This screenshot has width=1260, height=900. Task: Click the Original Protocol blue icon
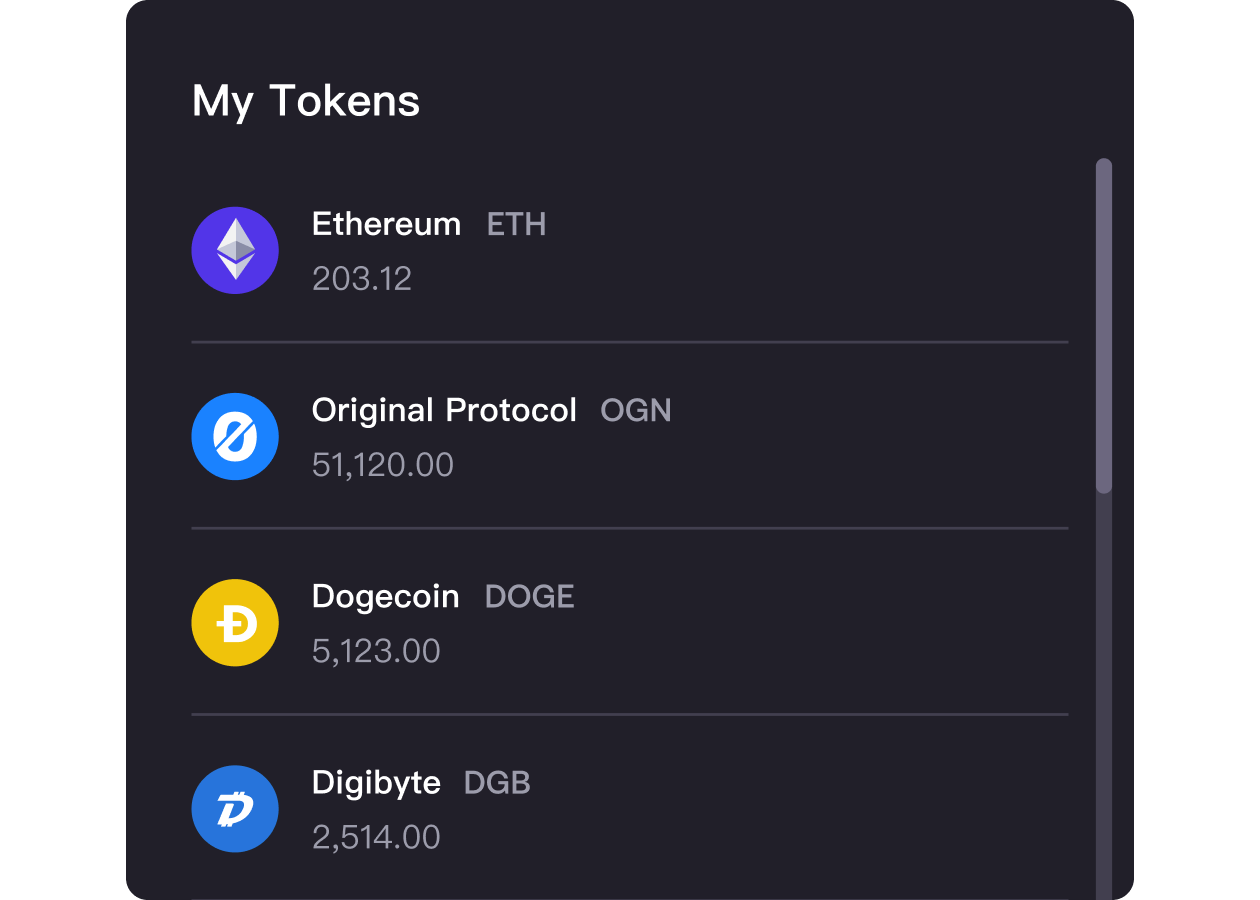point(235,436)
